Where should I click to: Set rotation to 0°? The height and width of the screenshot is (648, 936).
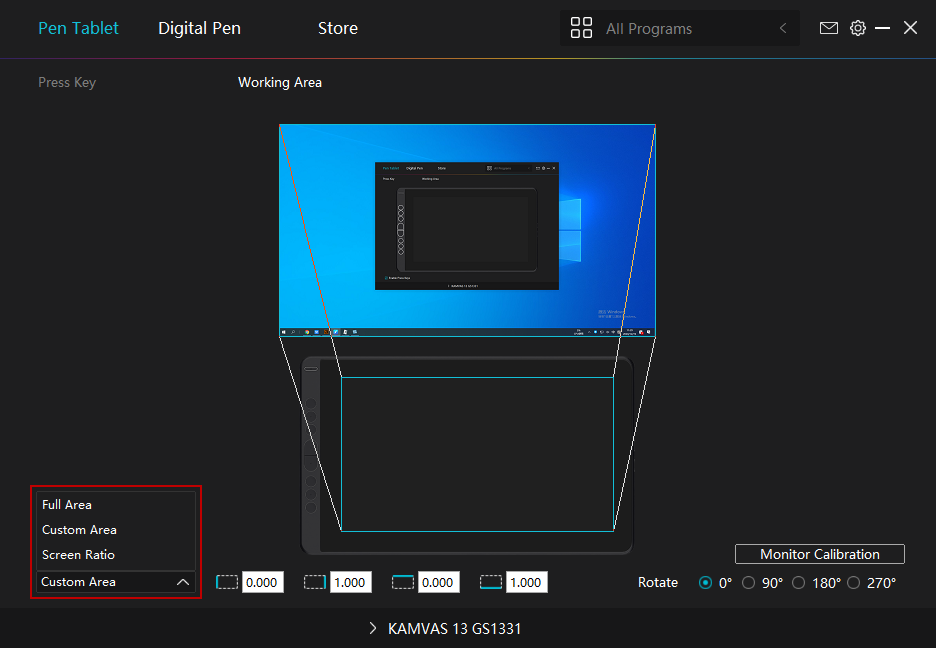[x=705, y=583]
